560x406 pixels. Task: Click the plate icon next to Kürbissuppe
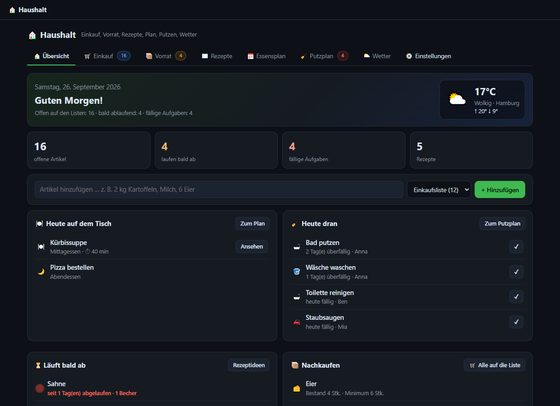pos(41,246)
